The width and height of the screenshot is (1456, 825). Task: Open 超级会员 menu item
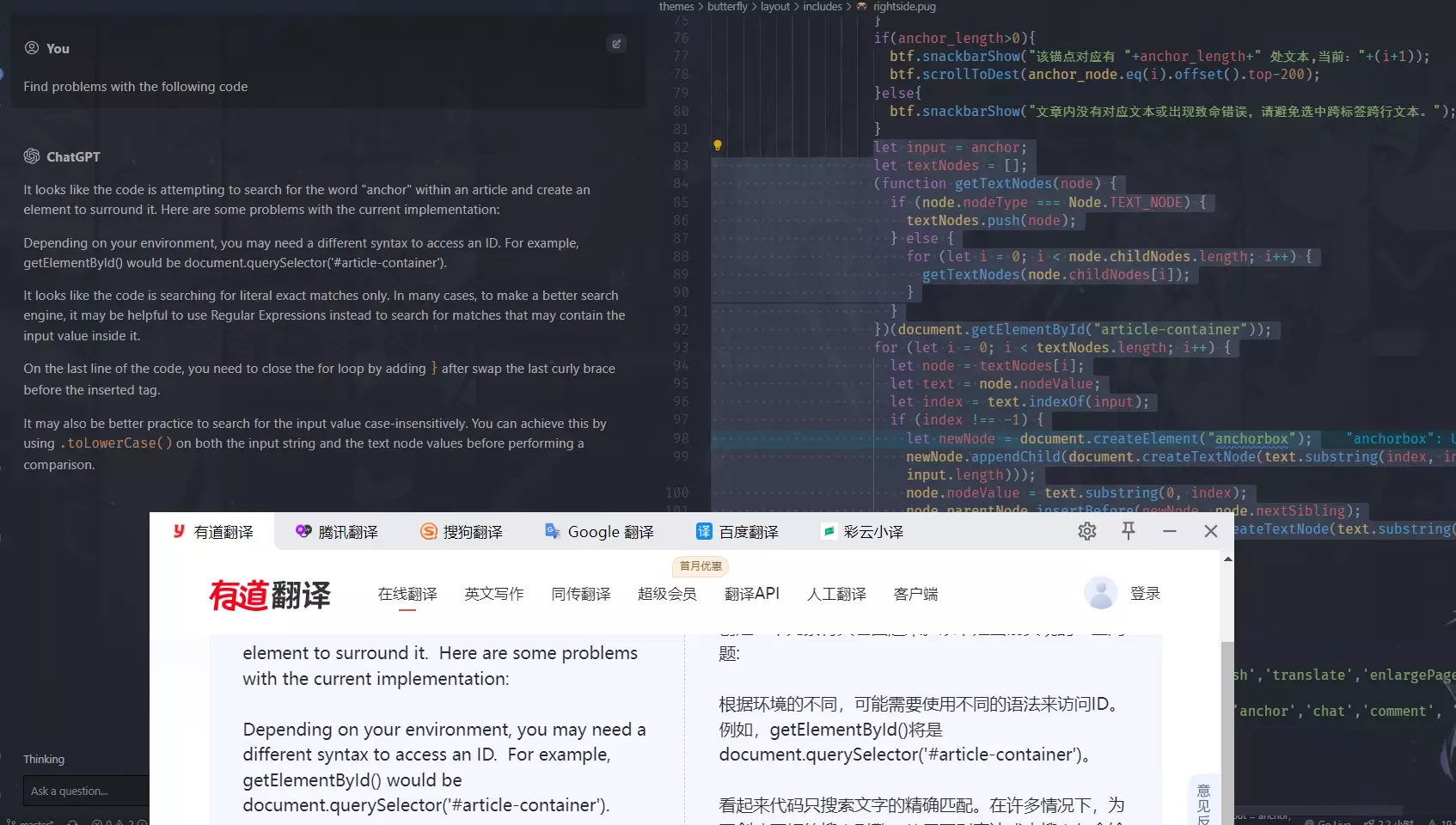(667, 594)
